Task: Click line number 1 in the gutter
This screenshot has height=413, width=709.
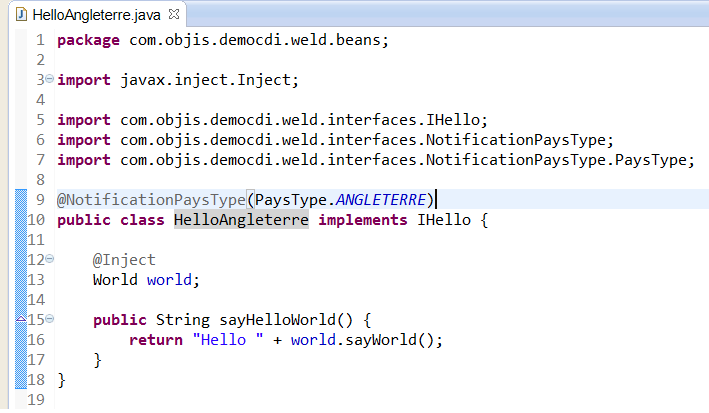Action: (x=40, y=40)
